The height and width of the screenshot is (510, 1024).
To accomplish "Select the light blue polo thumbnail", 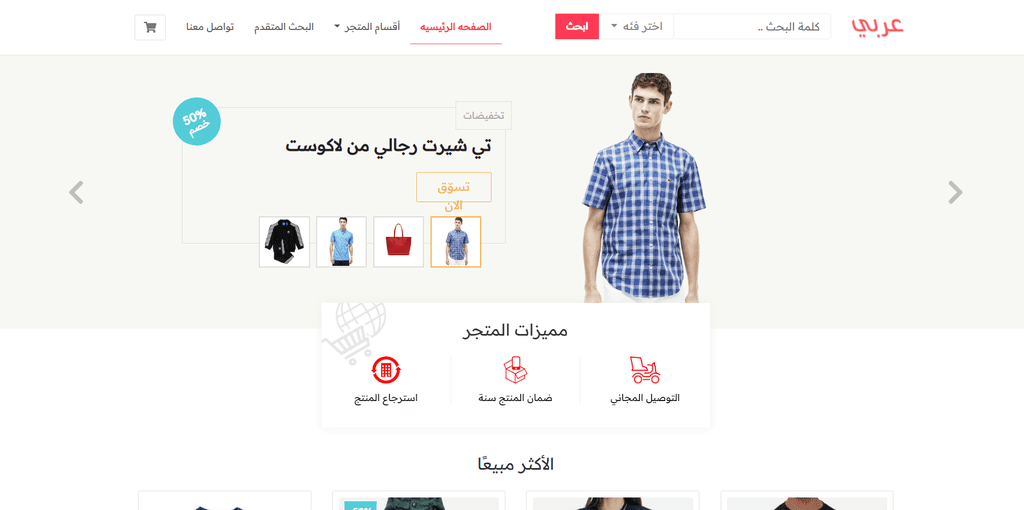I will (342, 242).
